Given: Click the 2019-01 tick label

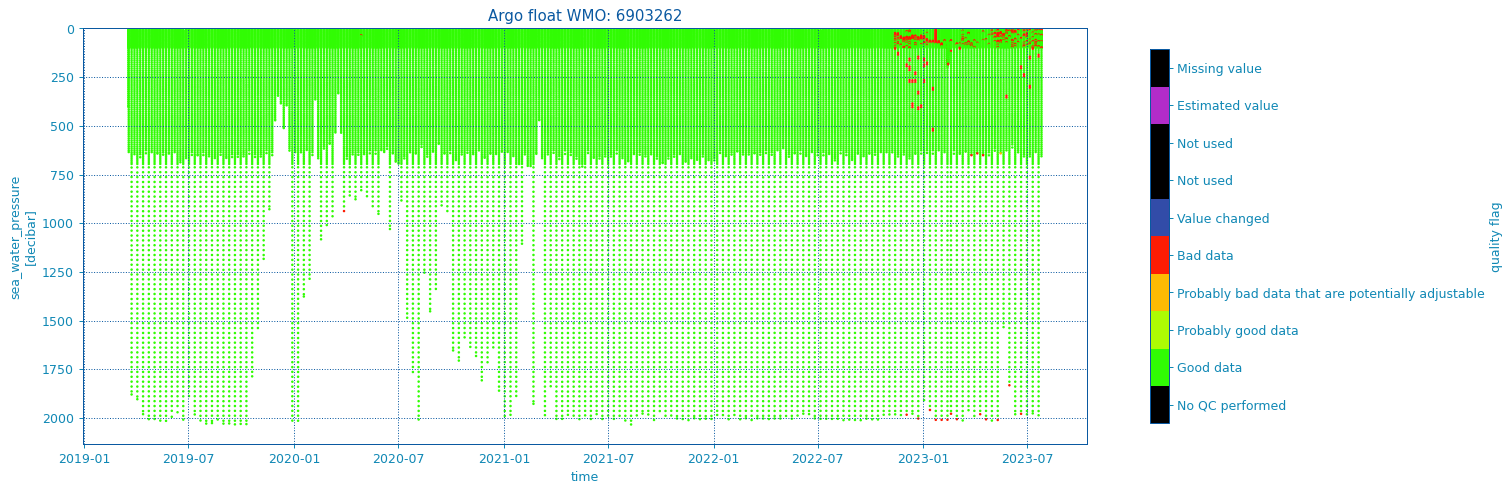Looking at the screenshot, I should click(84, 459).
